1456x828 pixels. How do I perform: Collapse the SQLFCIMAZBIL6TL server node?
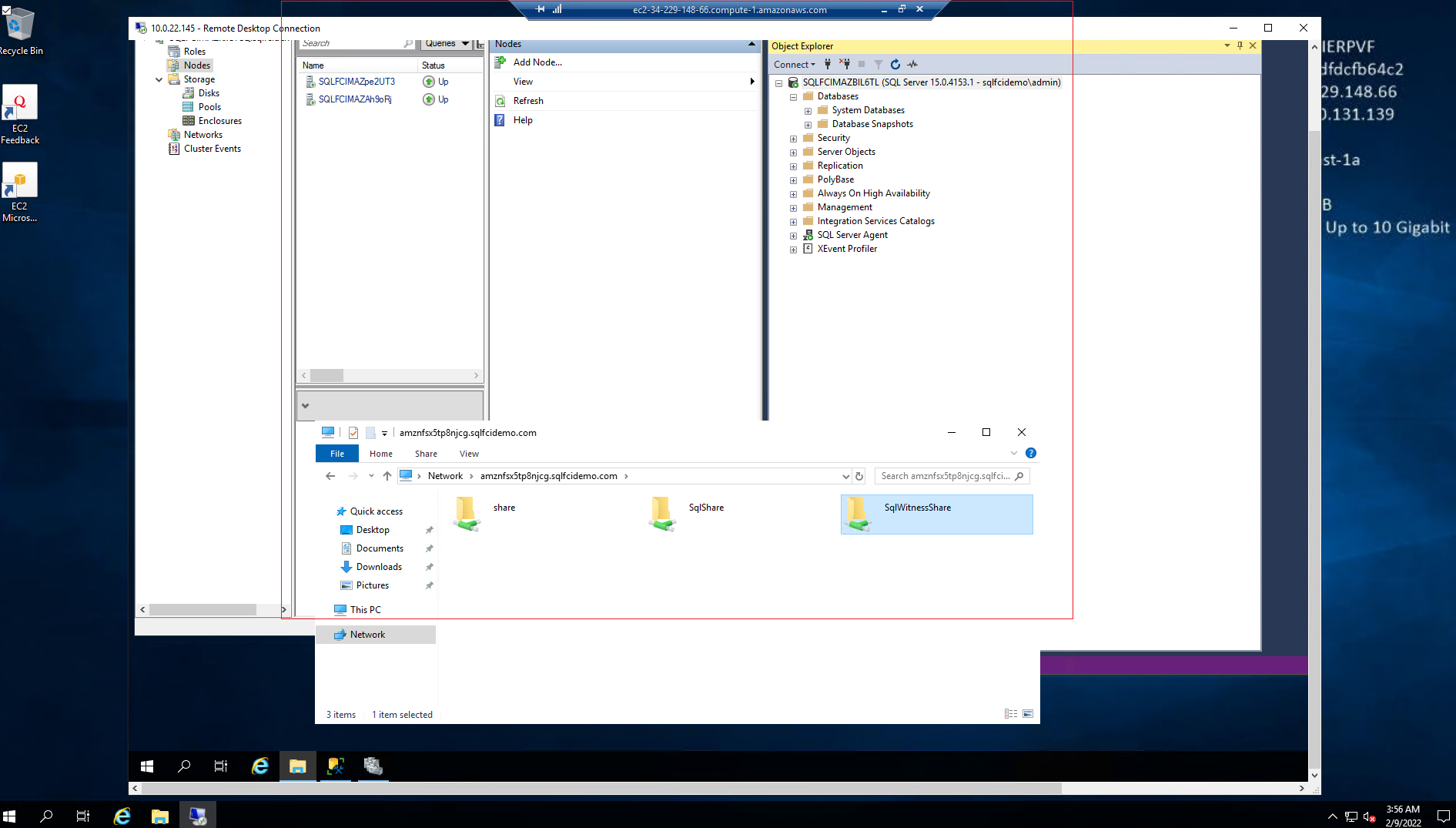point(778,83)
